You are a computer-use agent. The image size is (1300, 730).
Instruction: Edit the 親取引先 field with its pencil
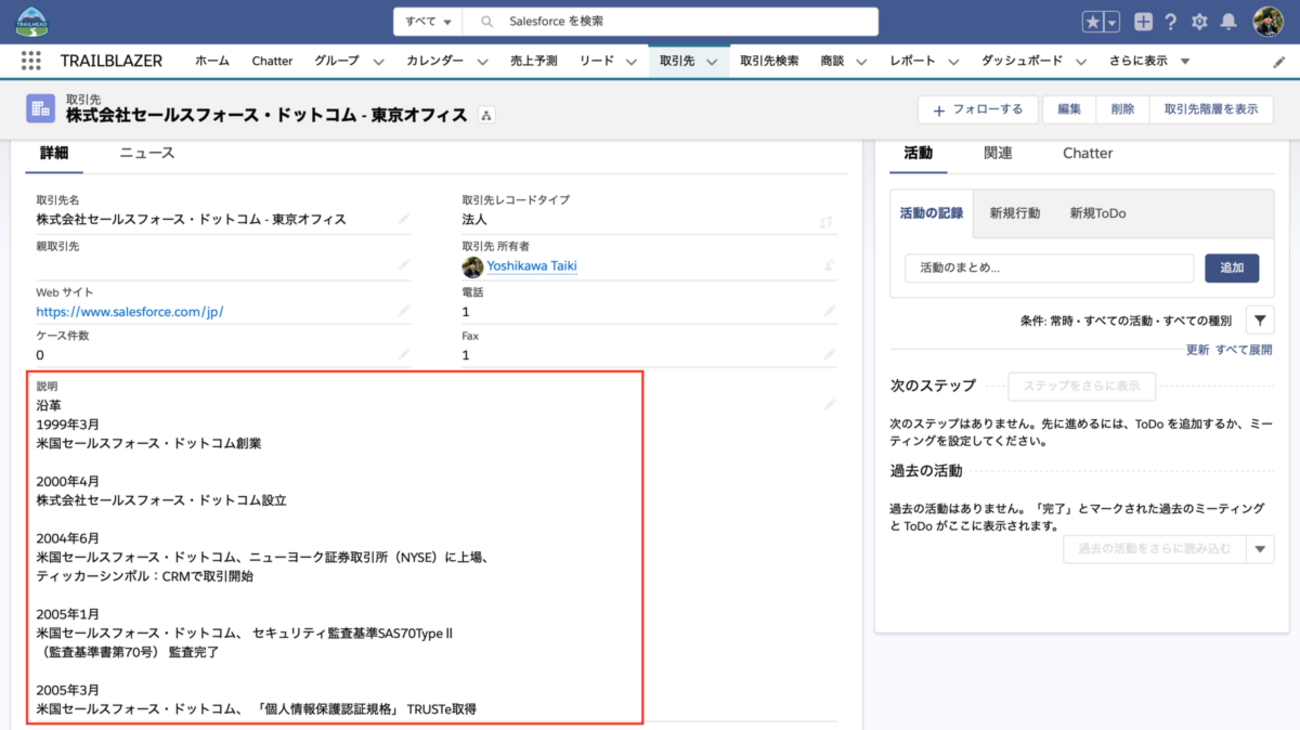click(404, 265)
